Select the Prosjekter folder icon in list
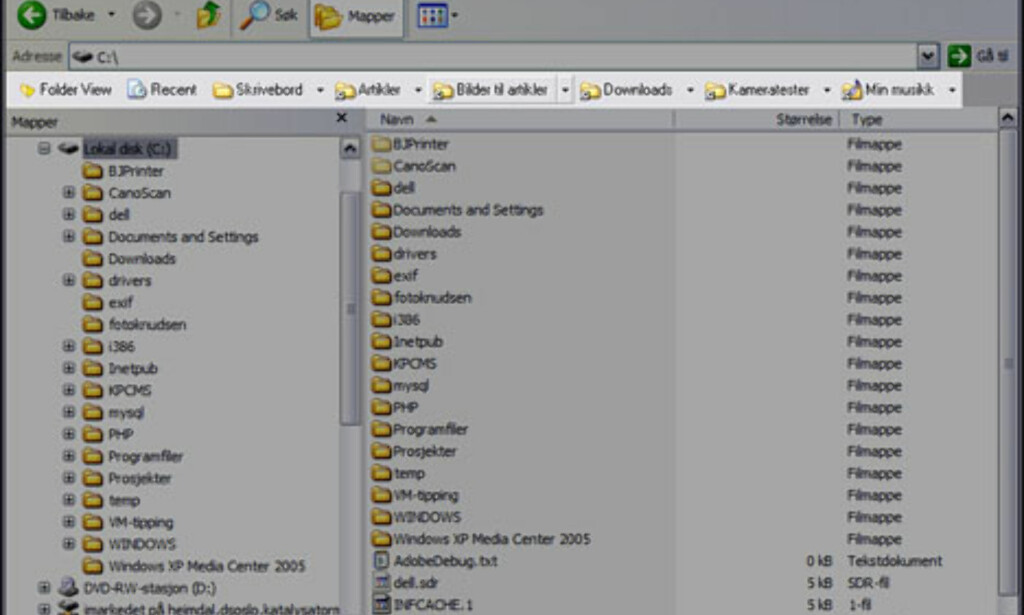This screenshot has height=615, width=1024. tap(381, 451)
